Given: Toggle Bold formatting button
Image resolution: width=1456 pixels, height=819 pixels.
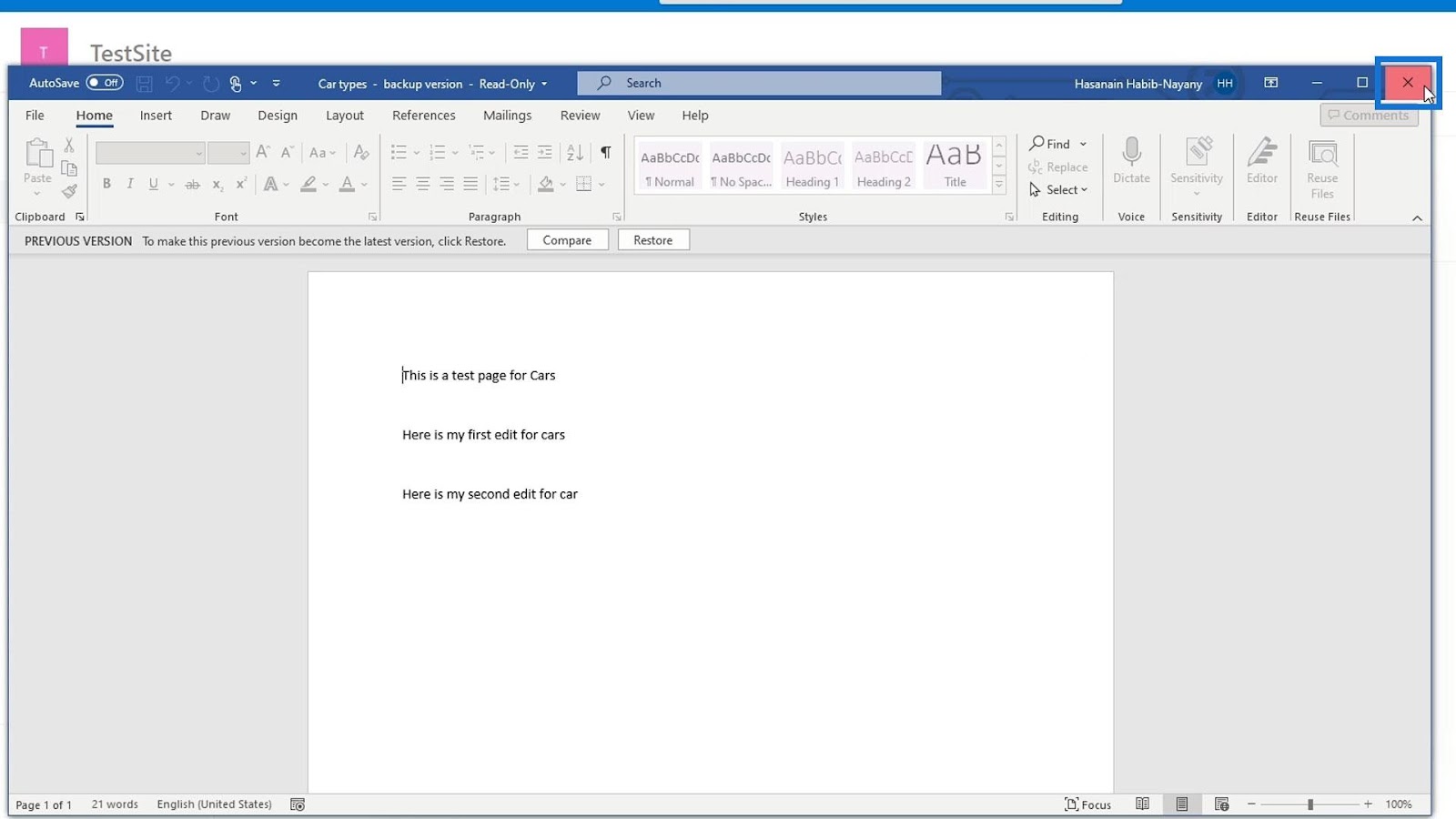Looking at the screenshot, I should [x=106, y=184].
